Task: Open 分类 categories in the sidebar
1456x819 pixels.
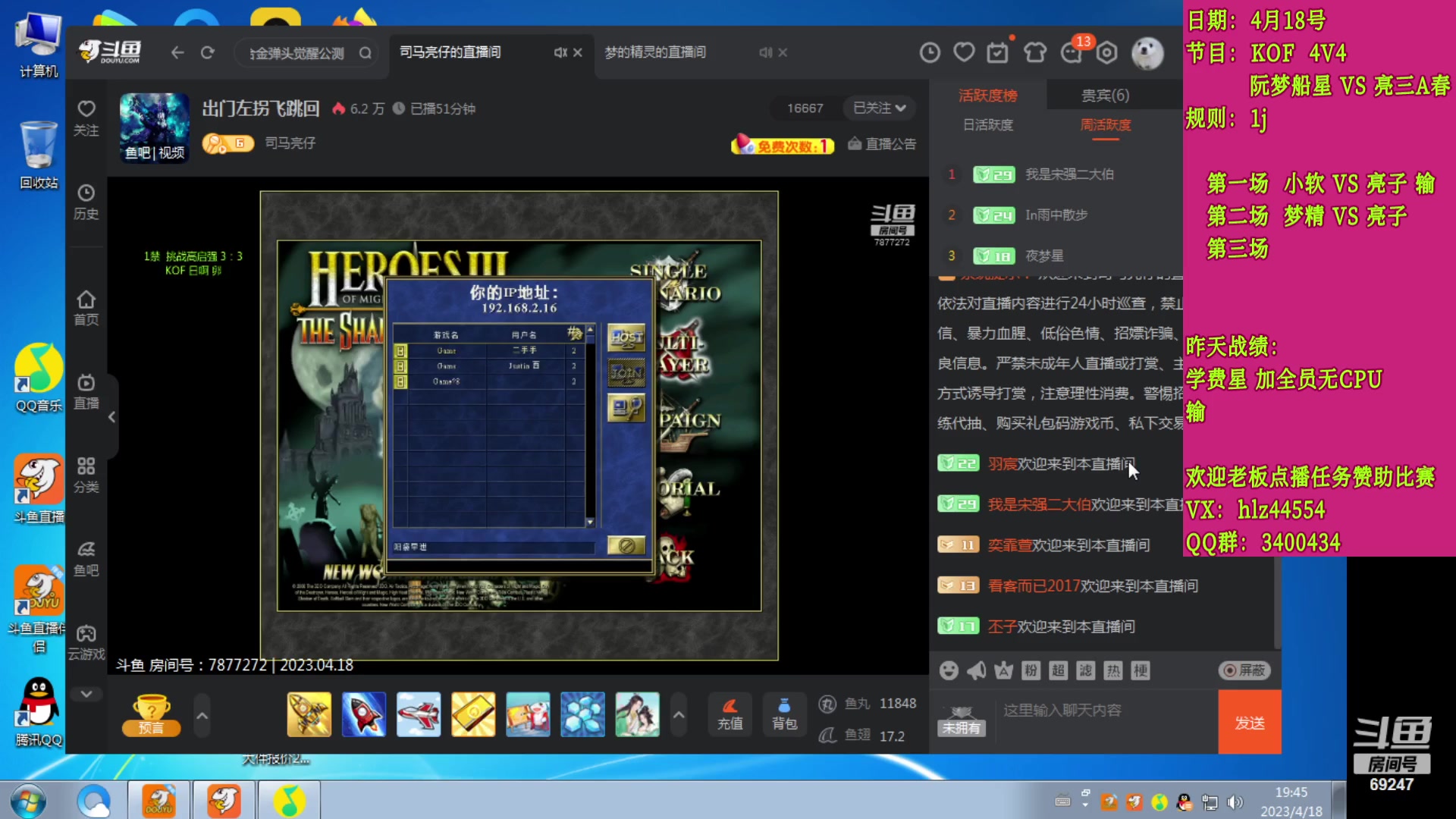Action: tap(86, 475)
